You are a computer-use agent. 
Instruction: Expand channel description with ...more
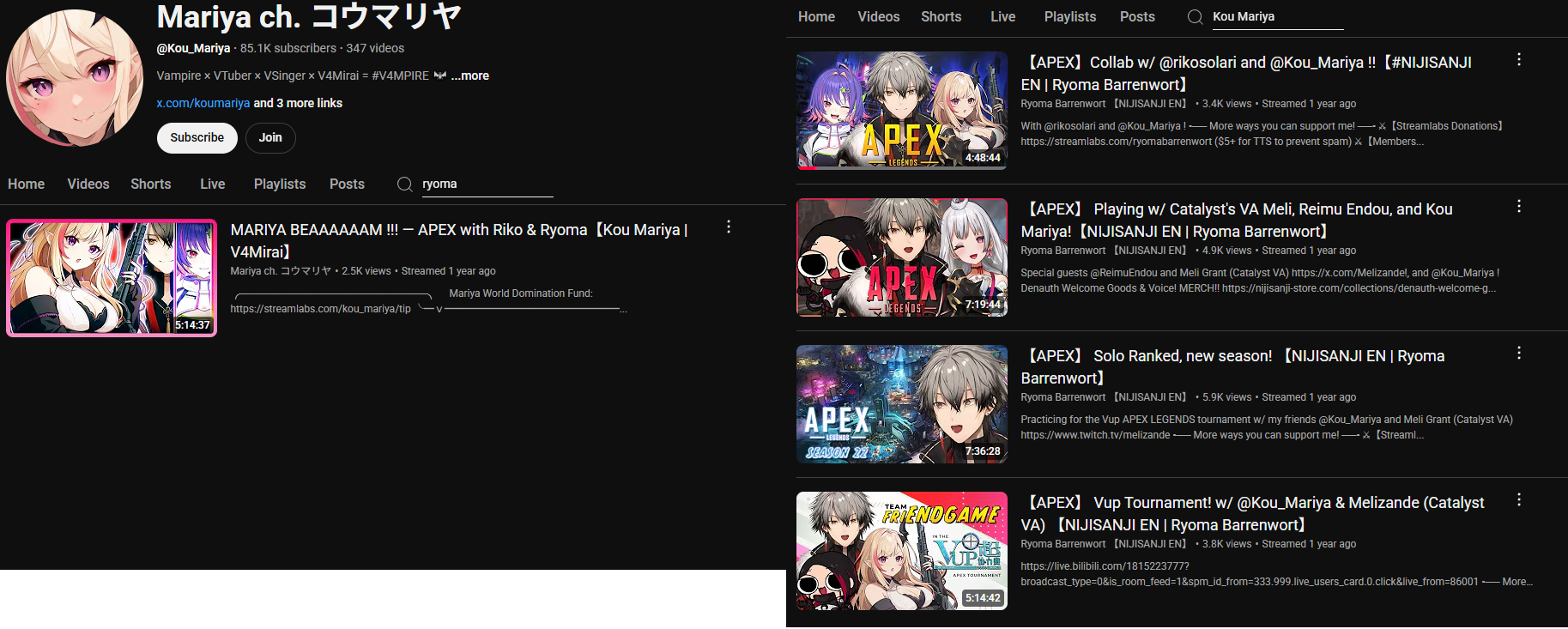[x=470, y=76]
